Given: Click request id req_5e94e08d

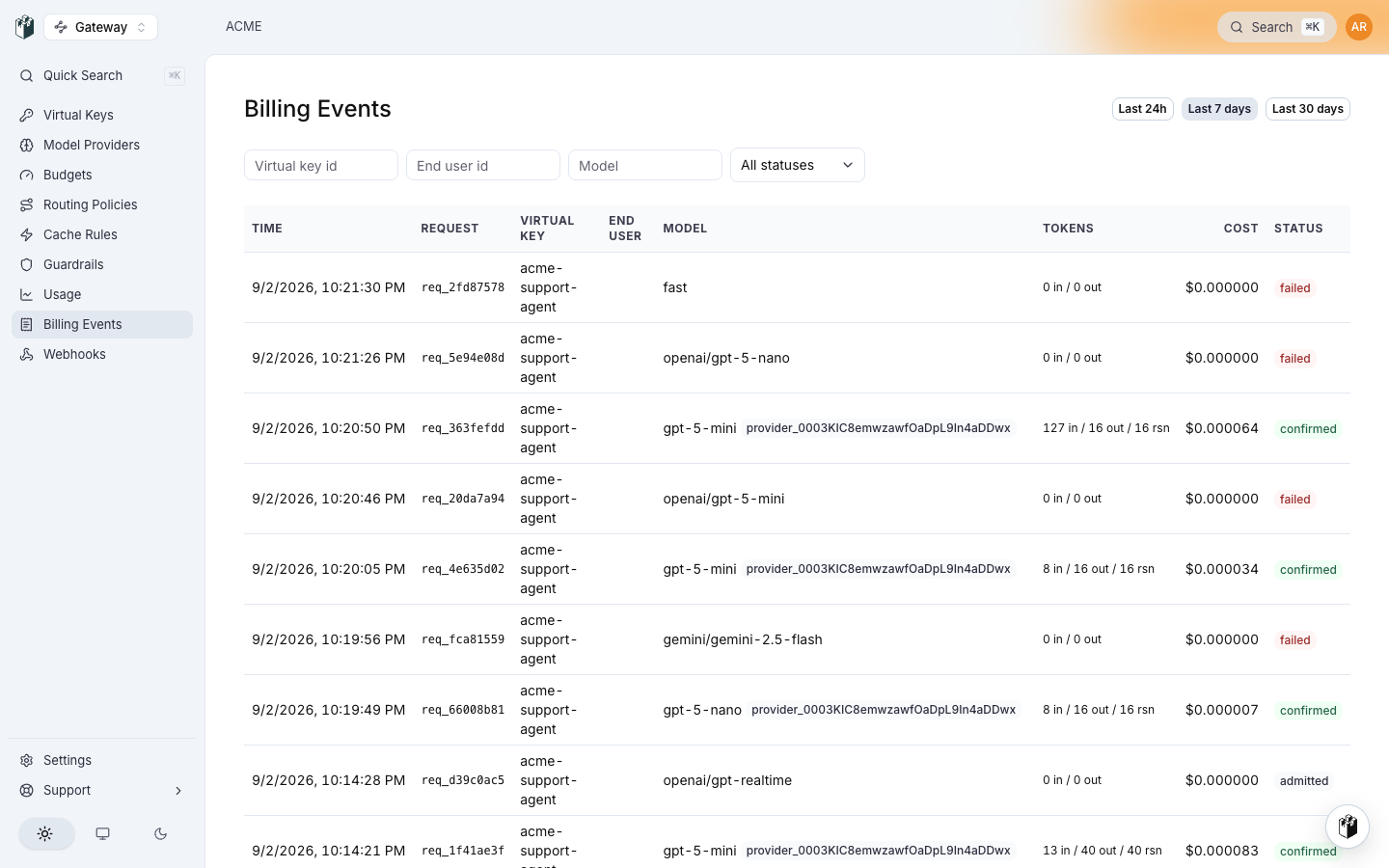Looking at the screenshot, I should 463,358.
